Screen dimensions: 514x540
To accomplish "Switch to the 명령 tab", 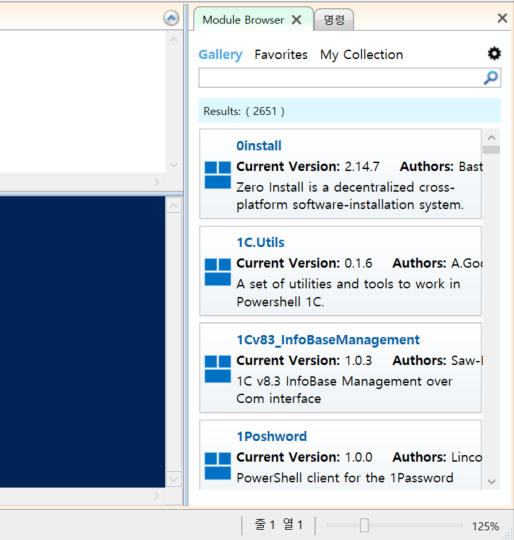I will 334,20.
